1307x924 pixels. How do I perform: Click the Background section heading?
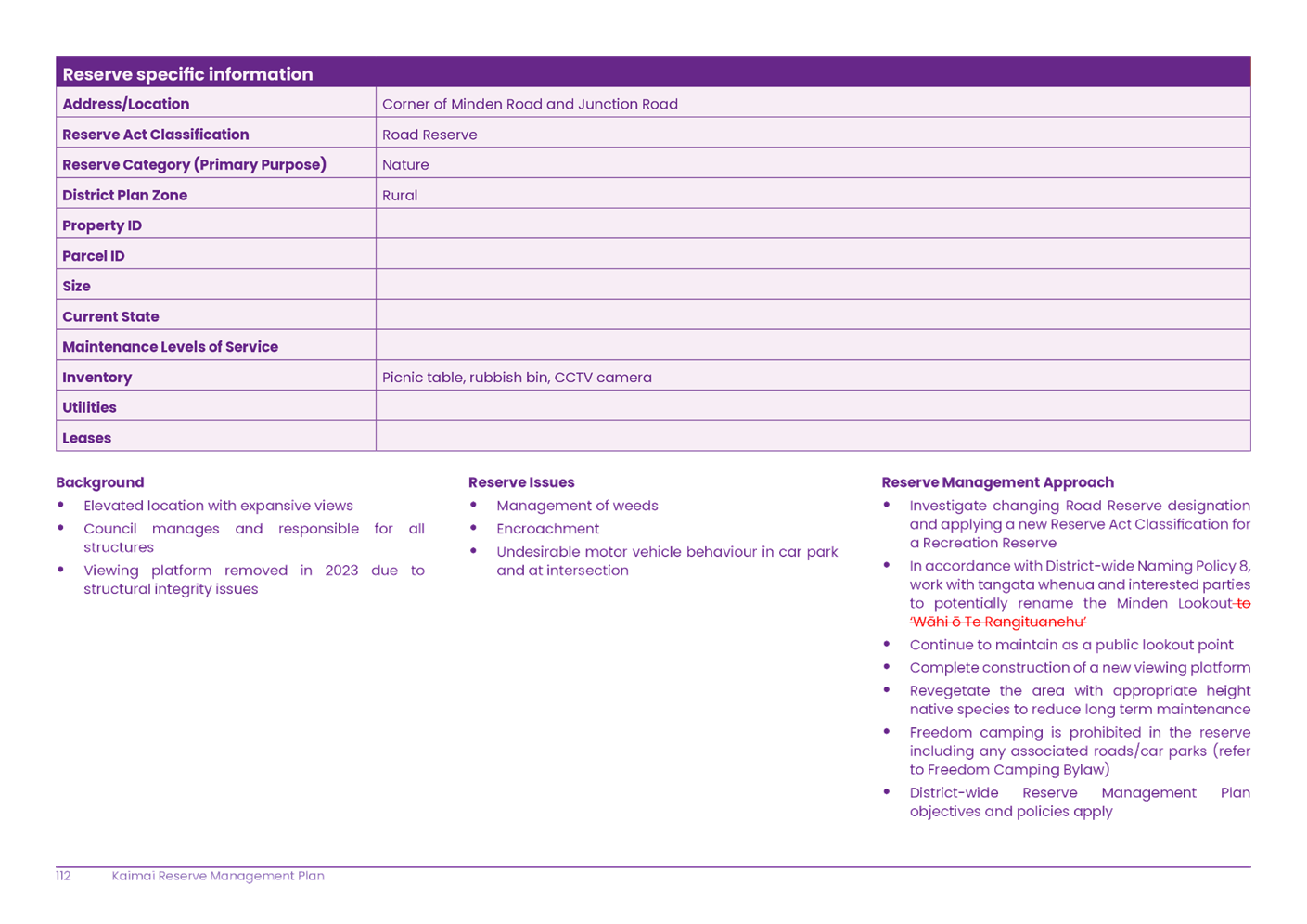click(x=100, y=482)
